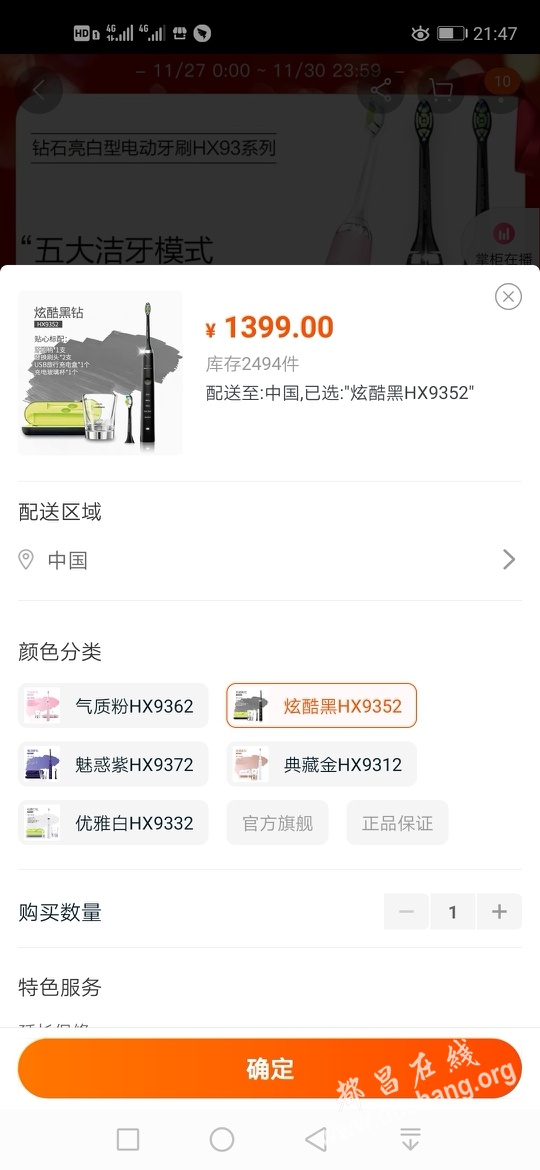Tap the 官方旗舰 tag
The width and height of the screenshot is (540, 1170).
(x=277, y=823)
